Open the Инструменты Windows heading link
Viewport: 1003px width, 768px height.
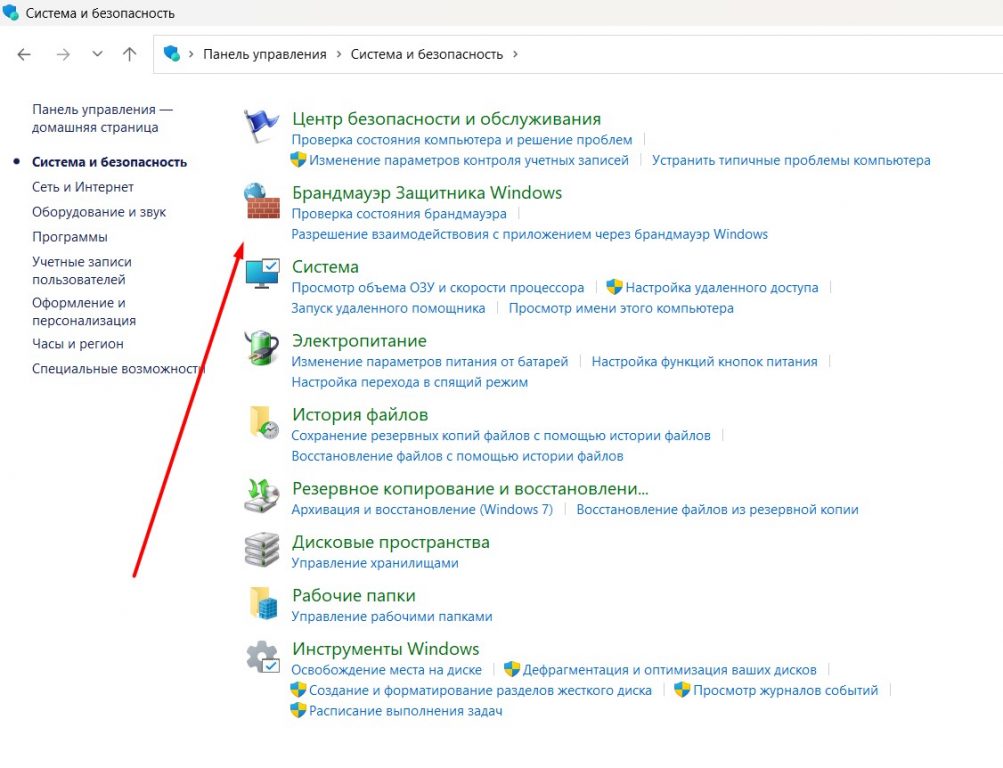click(x=386, y=649)
